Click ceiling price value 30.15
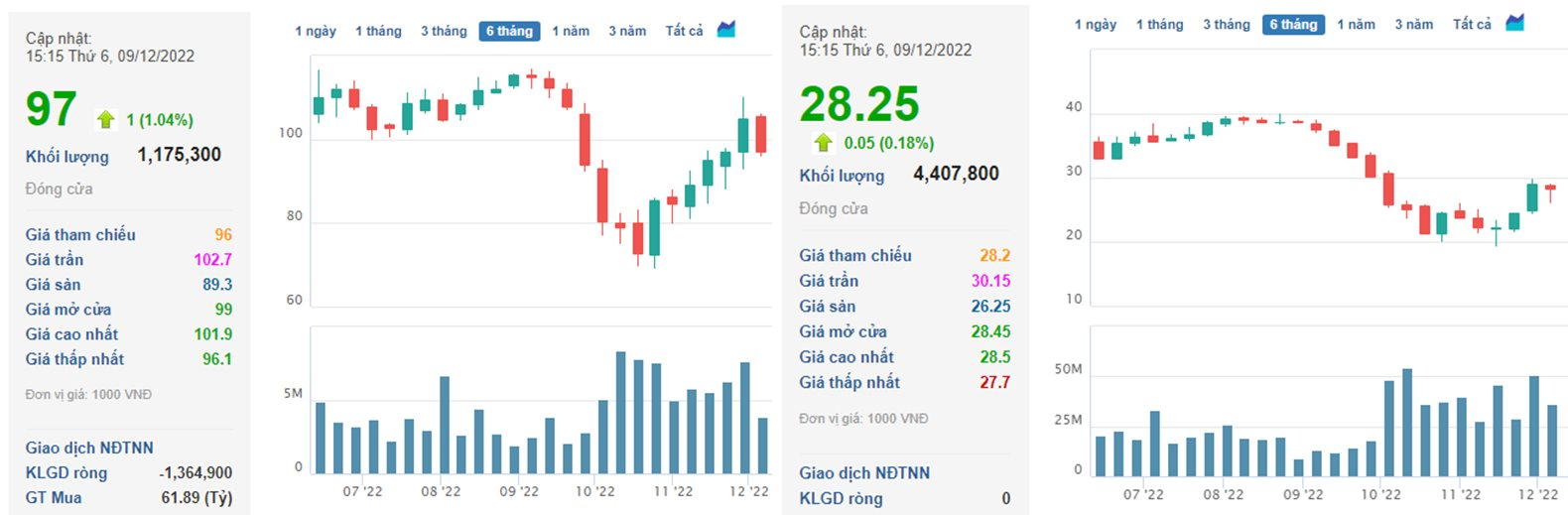1568x515 pixels. click(x=990, y=282)
